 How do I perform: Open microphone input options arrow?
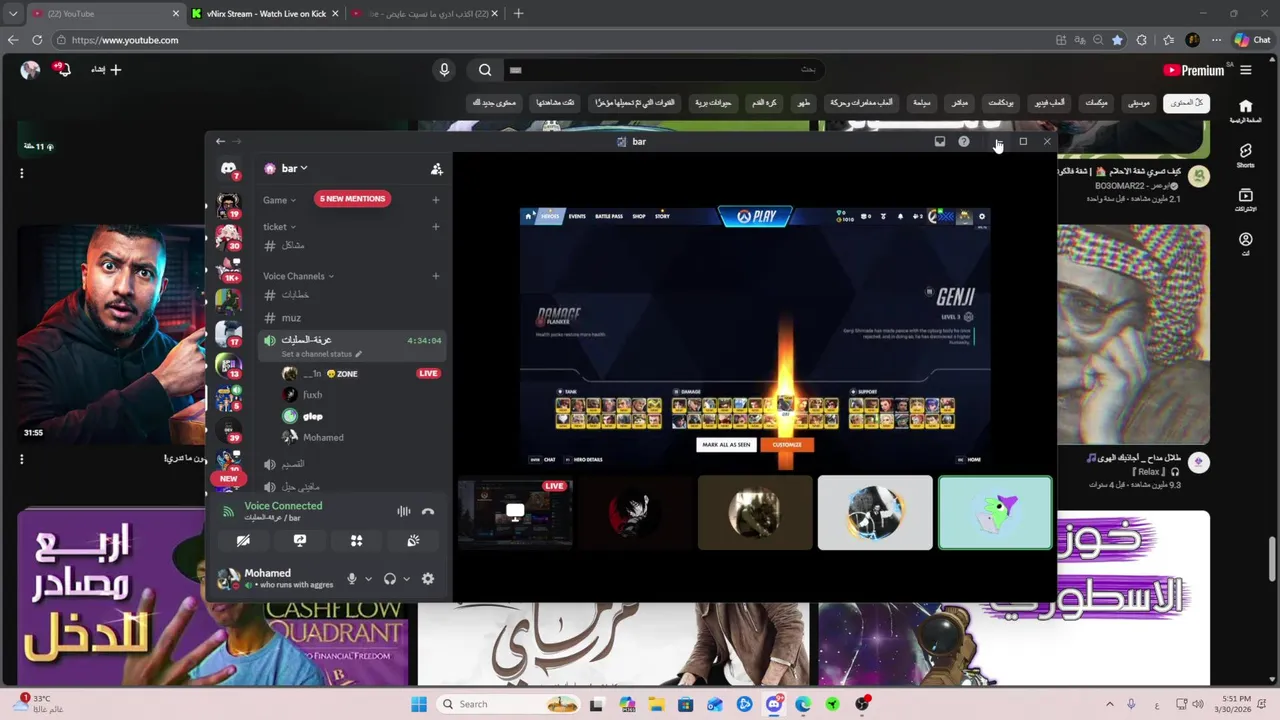[x=368, y=579]
